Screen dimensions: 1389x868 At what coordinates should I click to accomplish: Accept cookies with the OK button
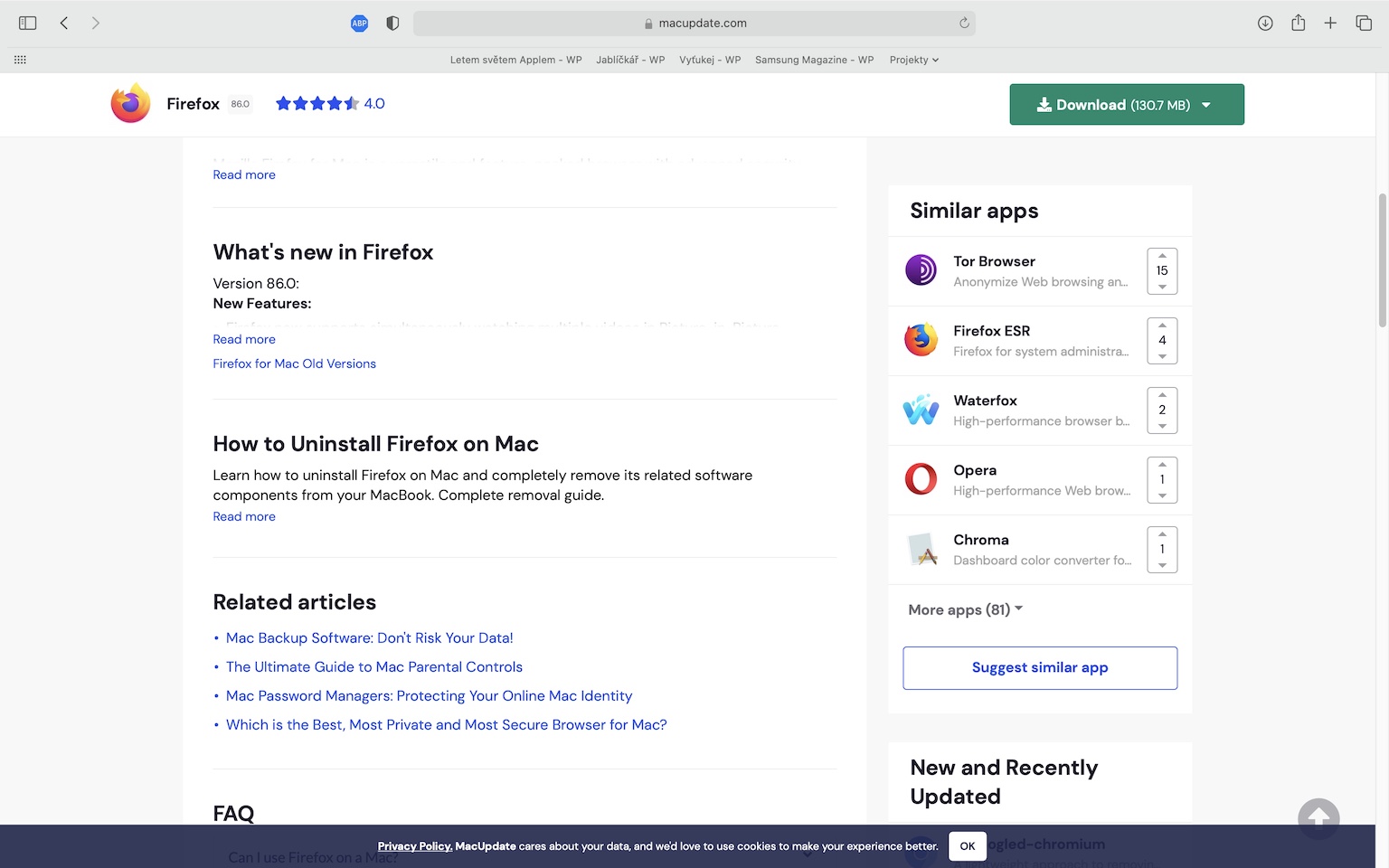[x=968, y=845]
